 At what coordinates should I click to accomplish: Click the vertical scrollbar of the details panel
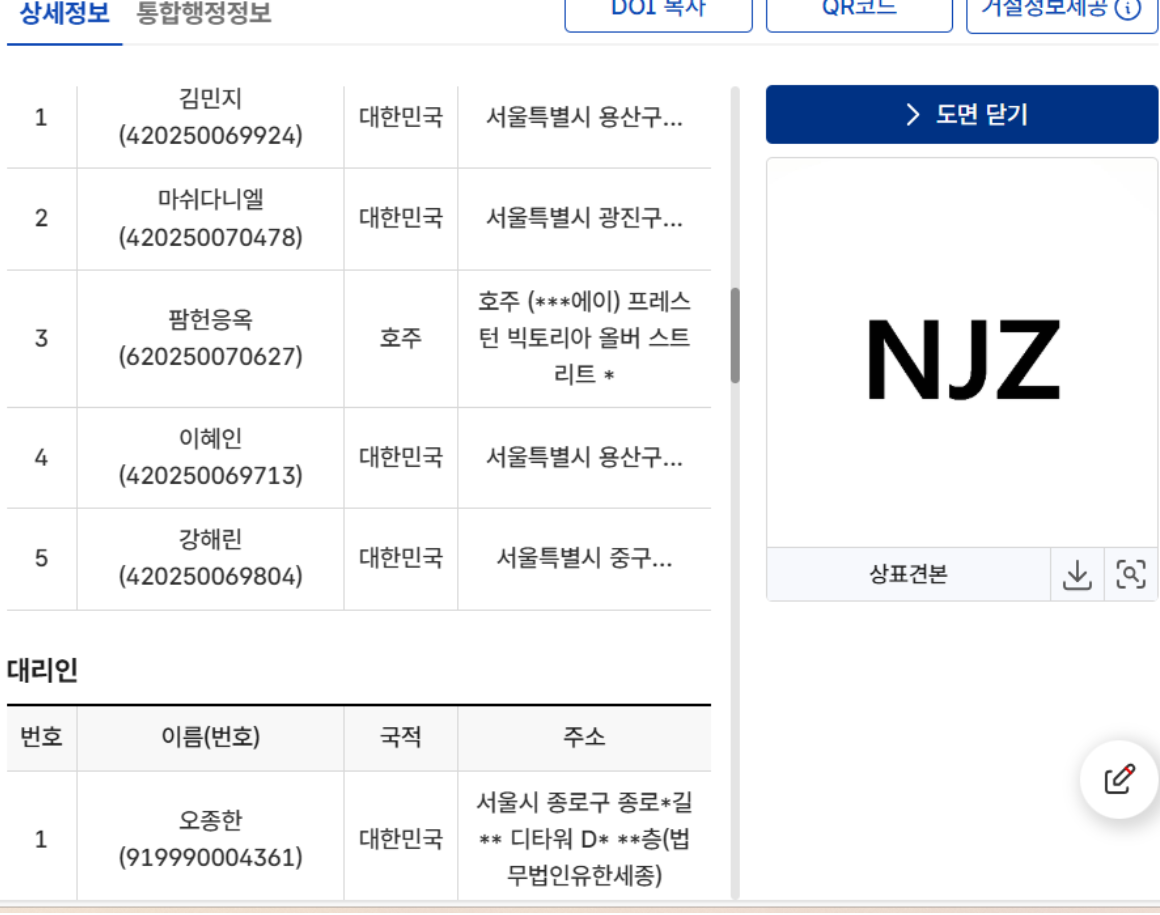[735, 335]
